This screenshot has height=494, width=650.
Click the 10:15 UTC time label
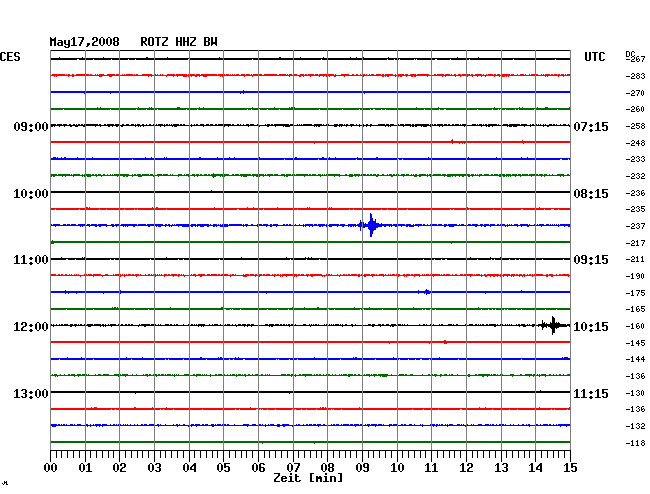(591, 327)
